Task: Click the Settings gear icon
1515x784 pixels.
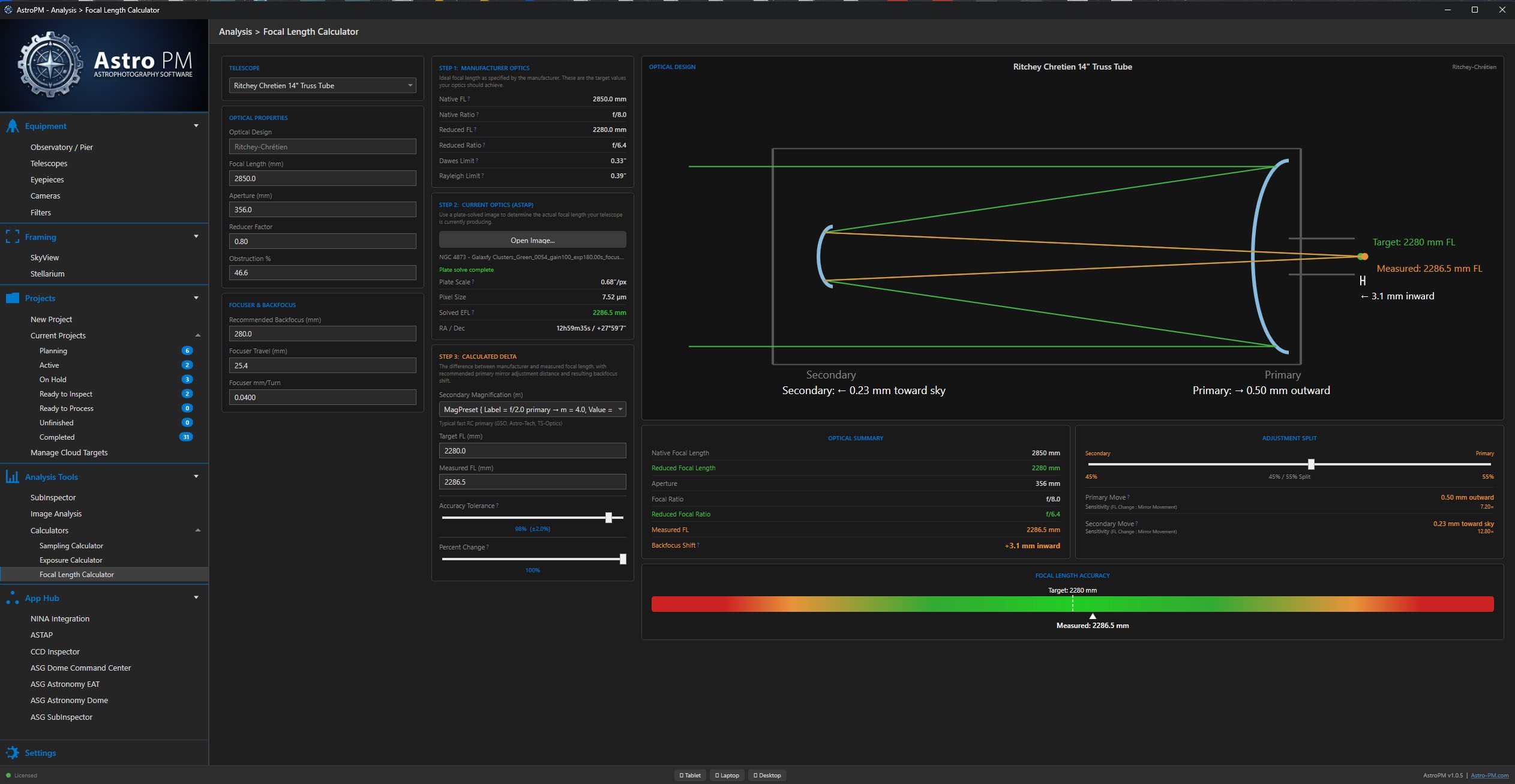Action: [x=13, y=753]
